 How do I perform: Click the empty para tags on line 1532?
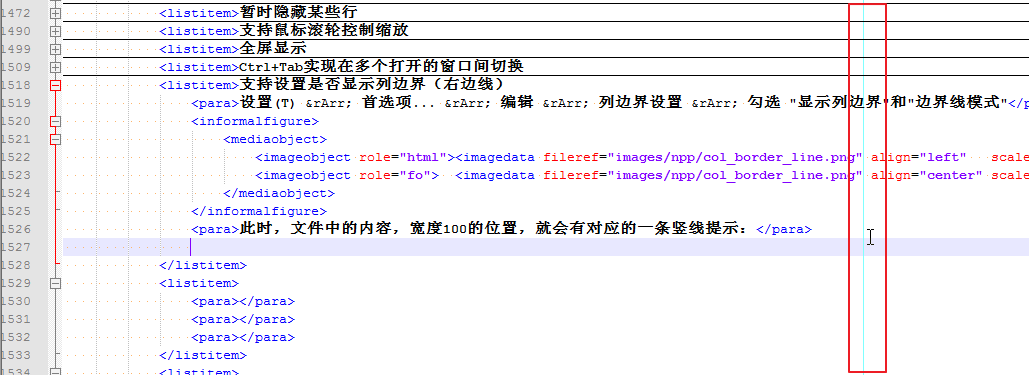(x=243, y=338)
